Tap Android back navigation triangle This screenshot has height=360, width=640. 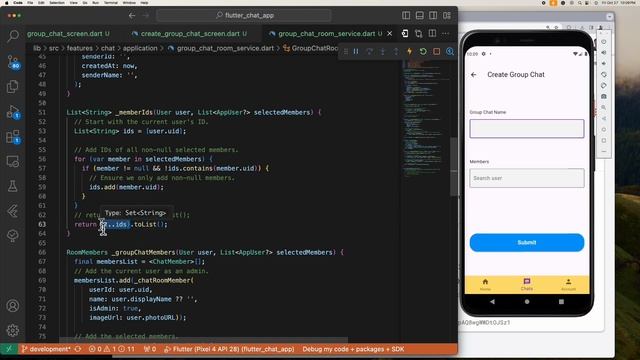[x=492, y=302]
